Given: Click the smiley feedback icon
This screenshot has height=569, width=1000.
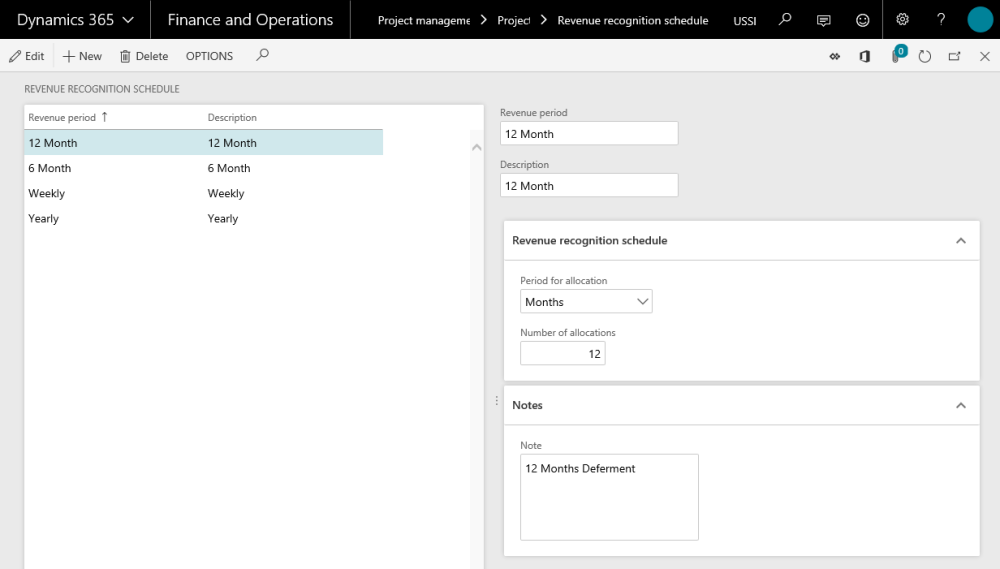Looking at the screenshot, I should [x=863, y=20].
